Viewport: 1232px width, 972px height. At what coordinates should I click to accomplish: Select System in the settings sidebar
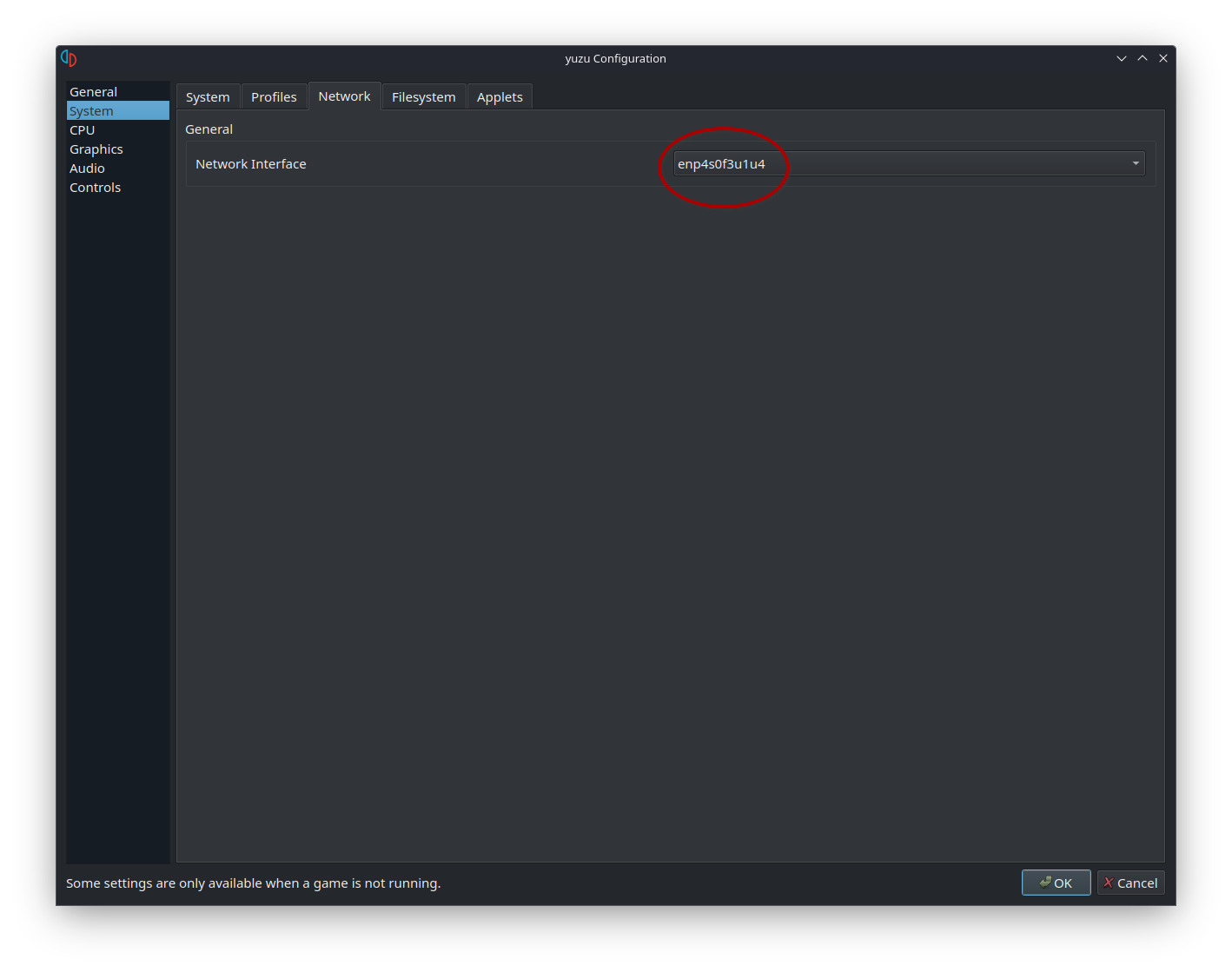point(117,111)
